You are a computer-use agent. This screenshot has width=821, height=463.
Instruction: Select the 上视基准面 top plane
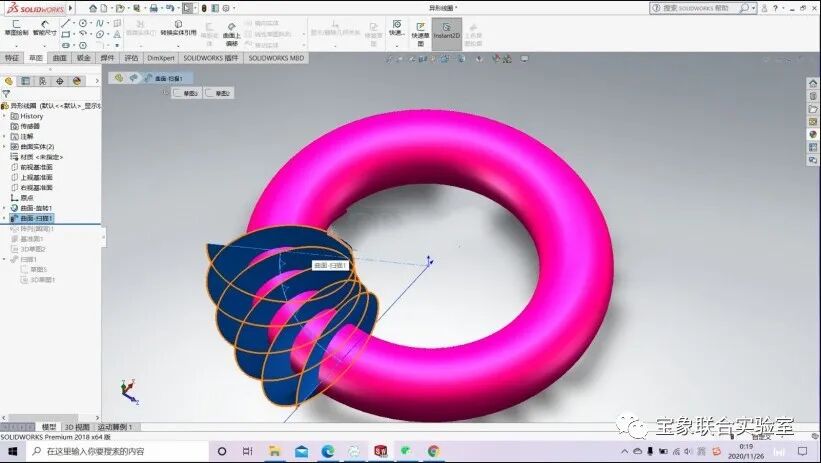[32, 177]
